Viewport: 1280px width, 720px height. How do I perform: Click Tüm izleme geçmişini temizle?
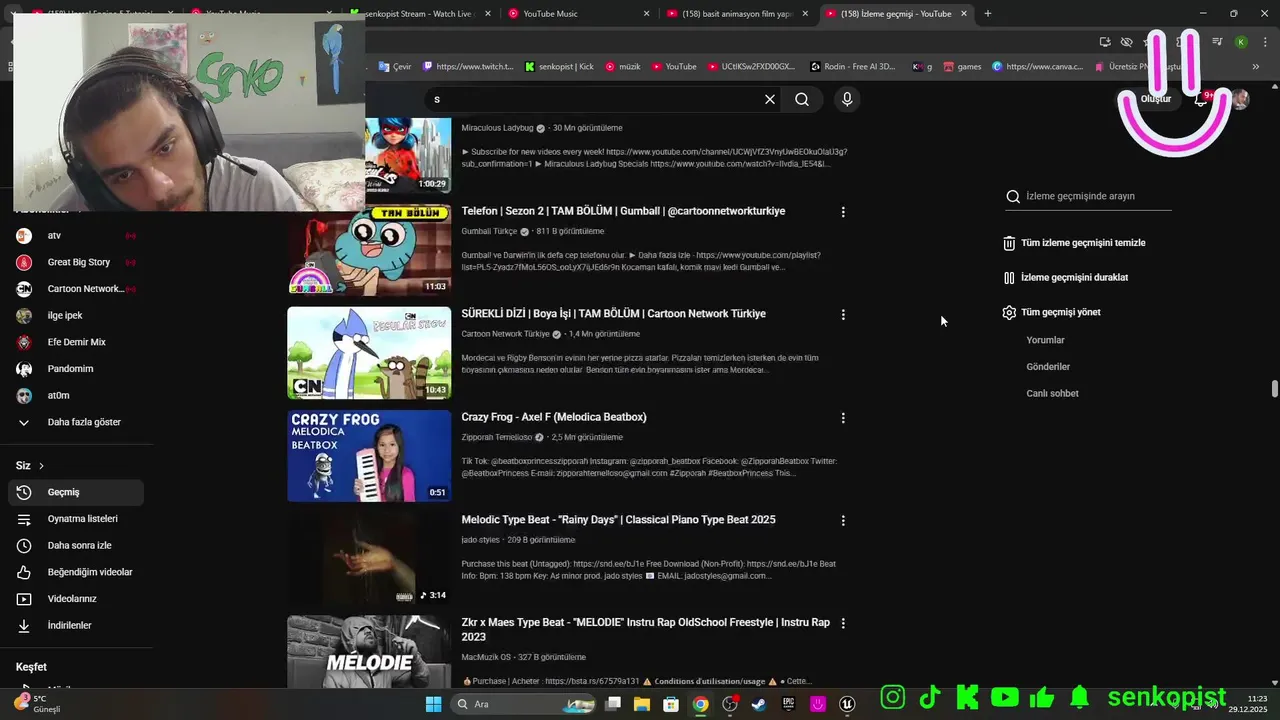point(1075,243)
